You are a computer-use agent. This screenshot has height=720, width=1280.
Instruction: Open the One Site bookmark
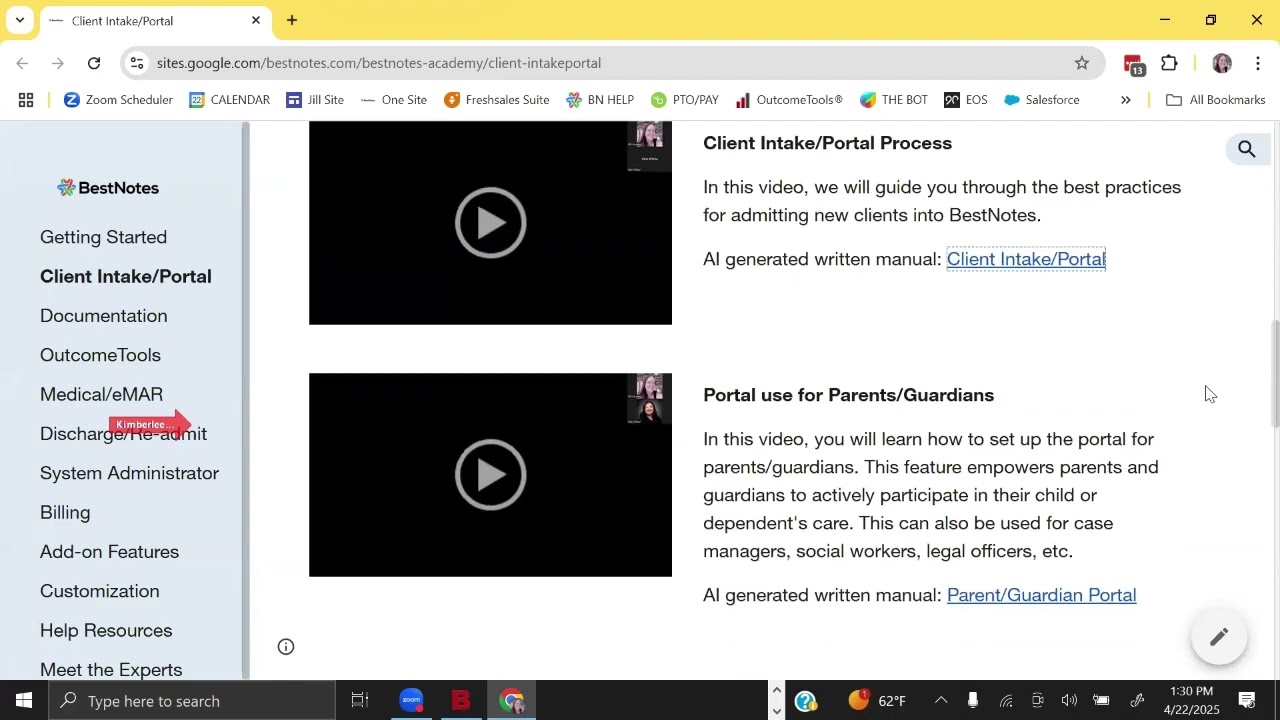pos(393,100)
